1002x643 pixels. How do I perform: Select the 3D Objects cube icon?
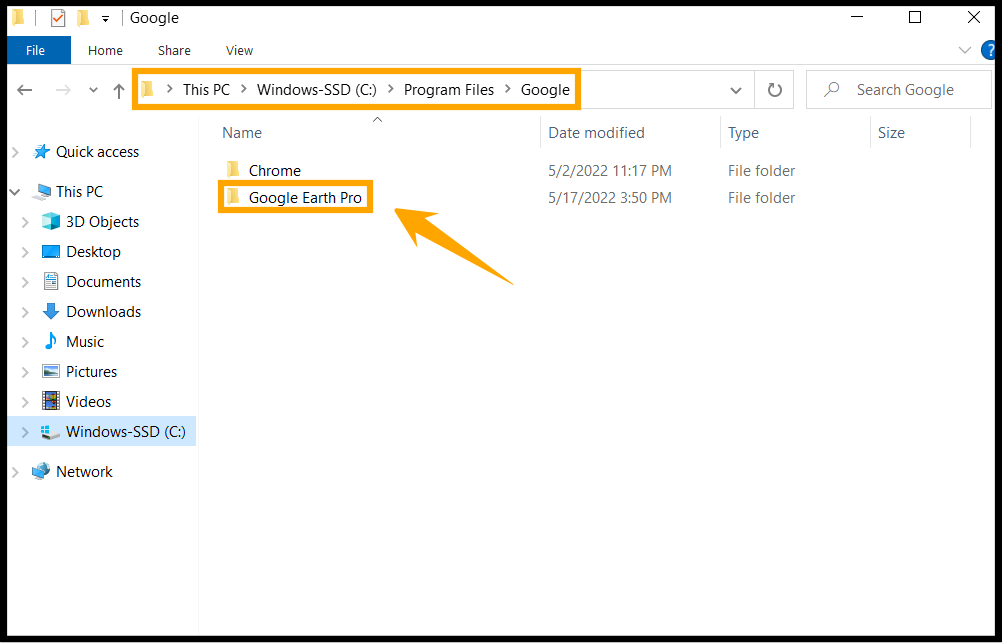[51, 221]
